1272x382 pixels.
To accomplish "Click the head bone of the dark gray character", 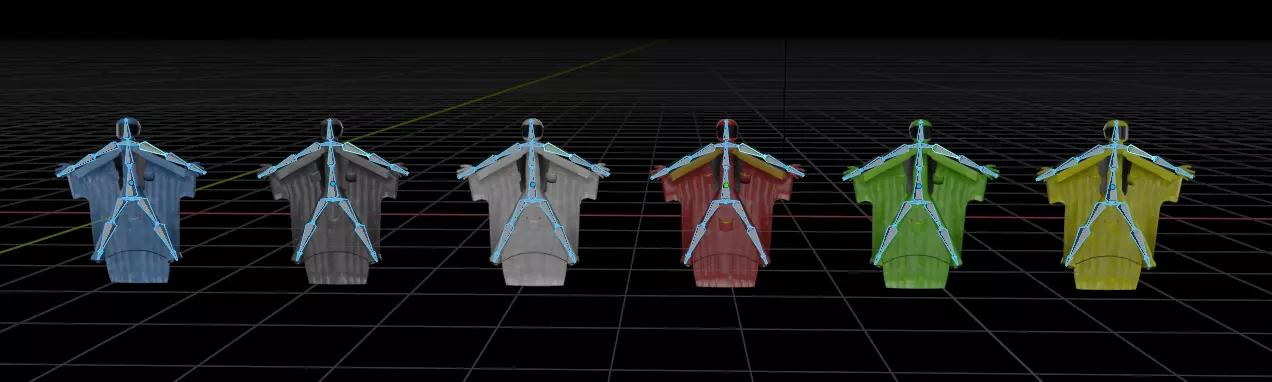I will [x=331, y=129].
